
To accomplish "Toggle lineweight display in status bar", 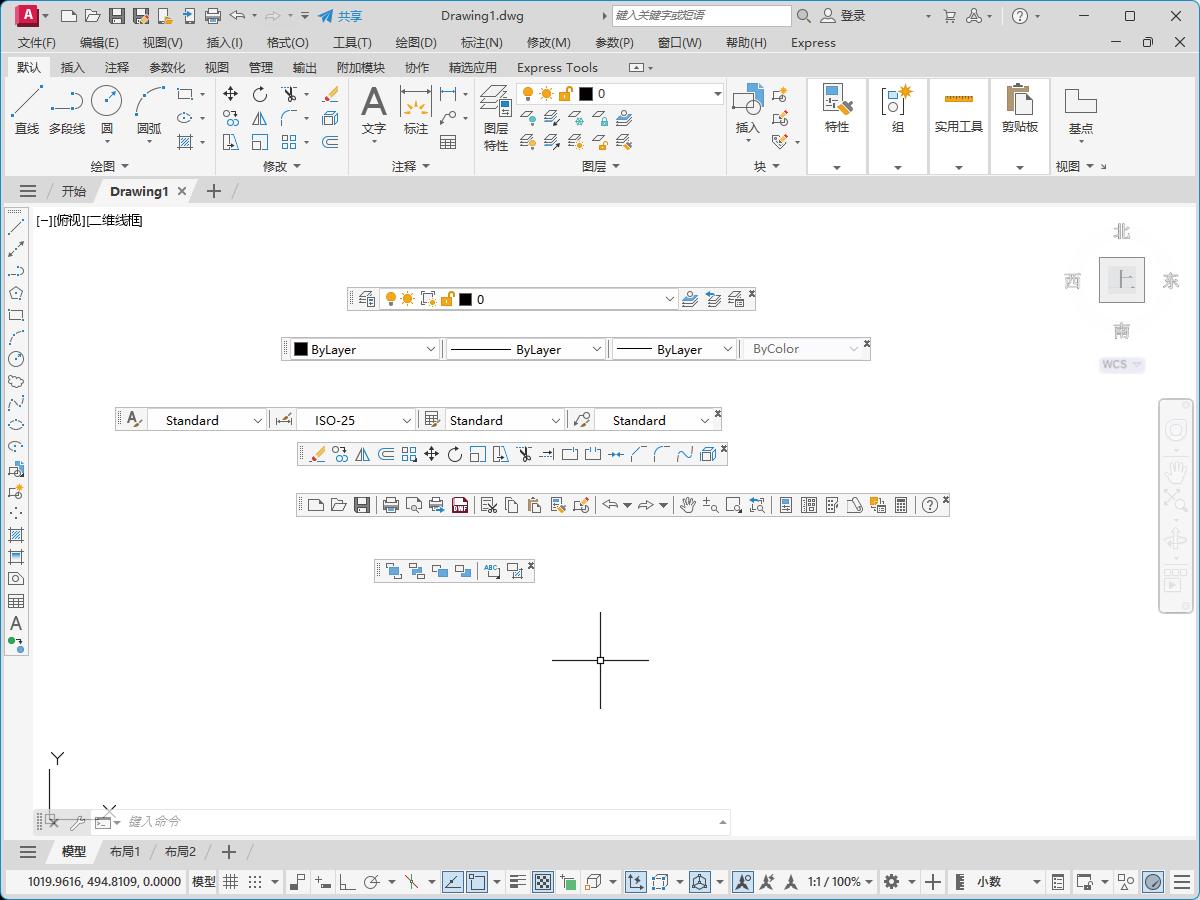I will (517, 882).
